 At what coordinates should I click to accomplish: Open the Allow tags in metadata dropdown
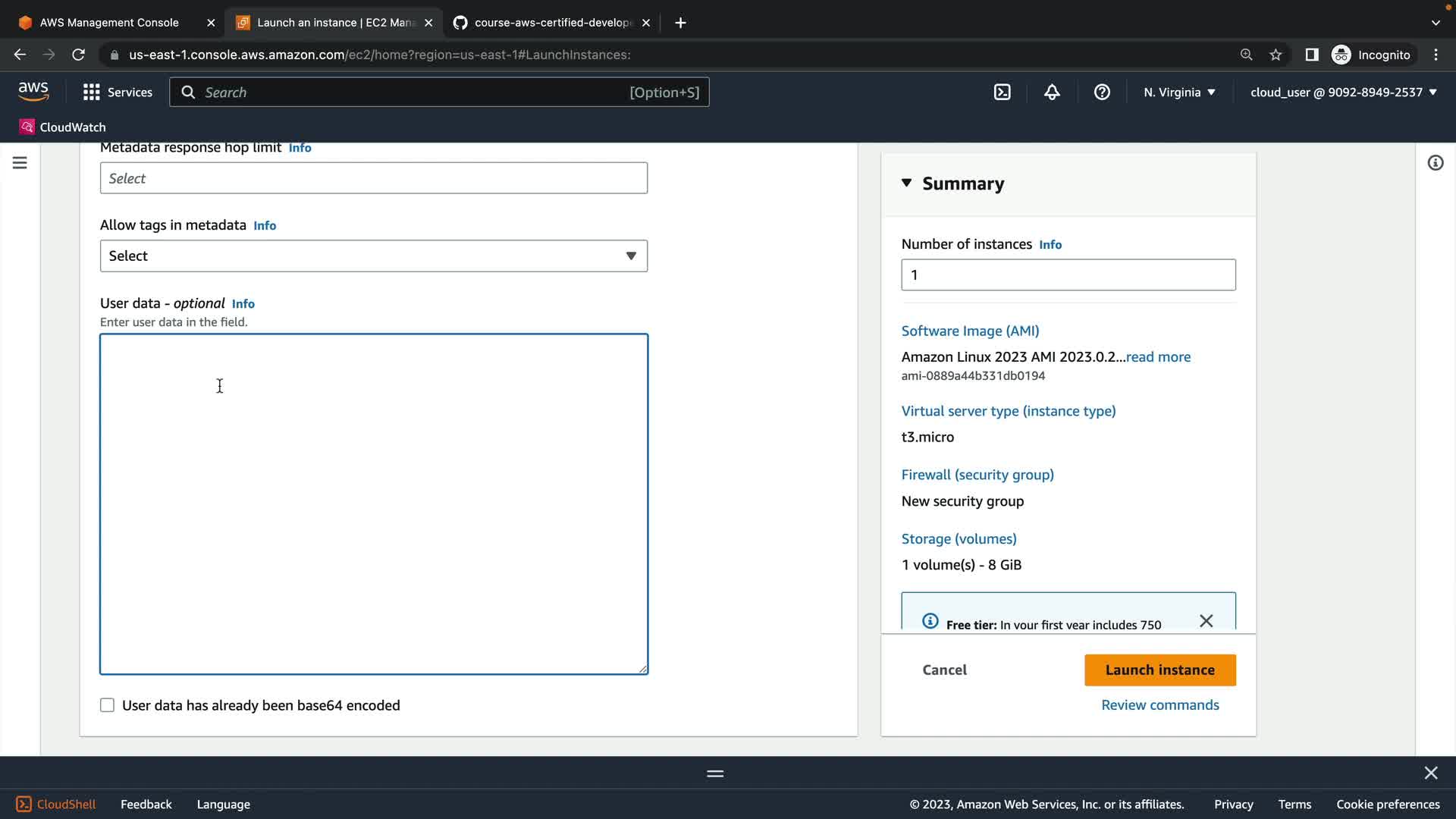coord(373,256)
